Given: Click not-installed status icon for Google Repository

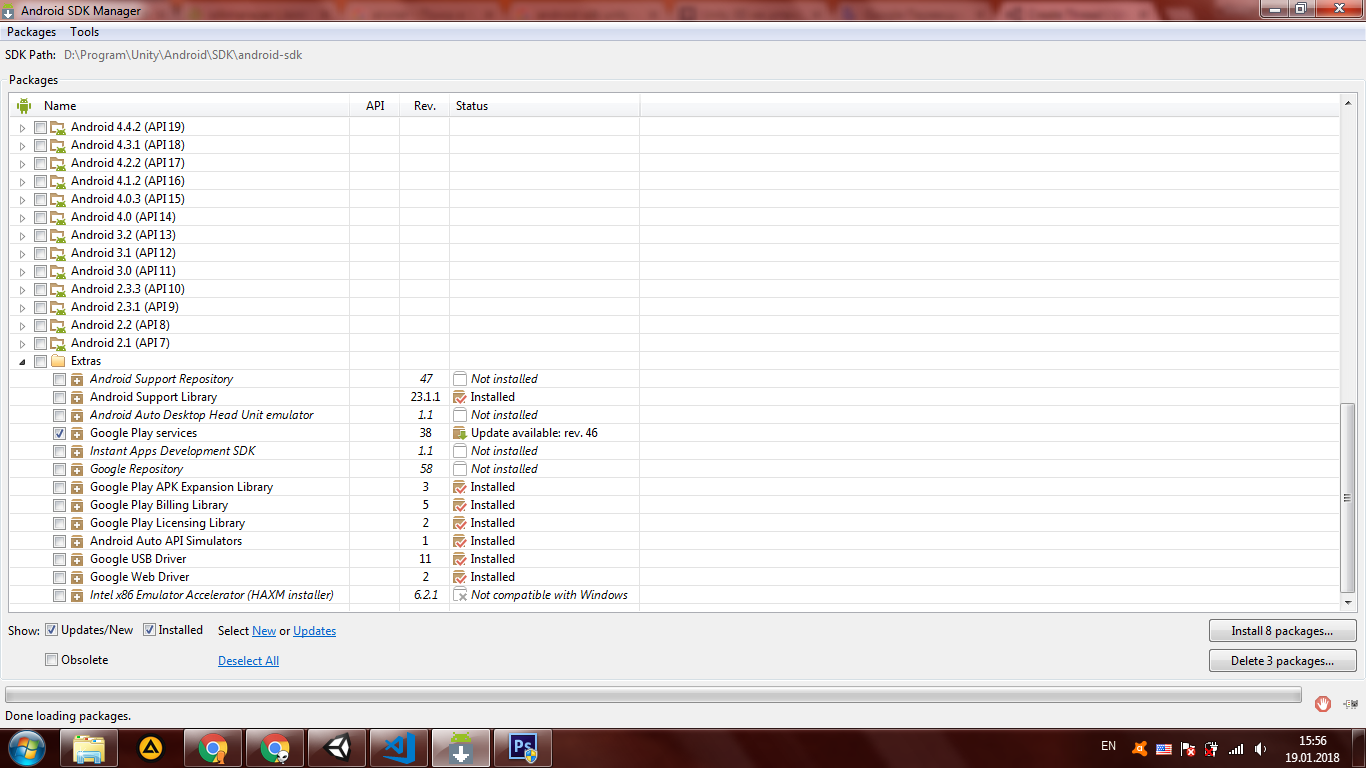Looking at the screenshot, I should (460, 469).
